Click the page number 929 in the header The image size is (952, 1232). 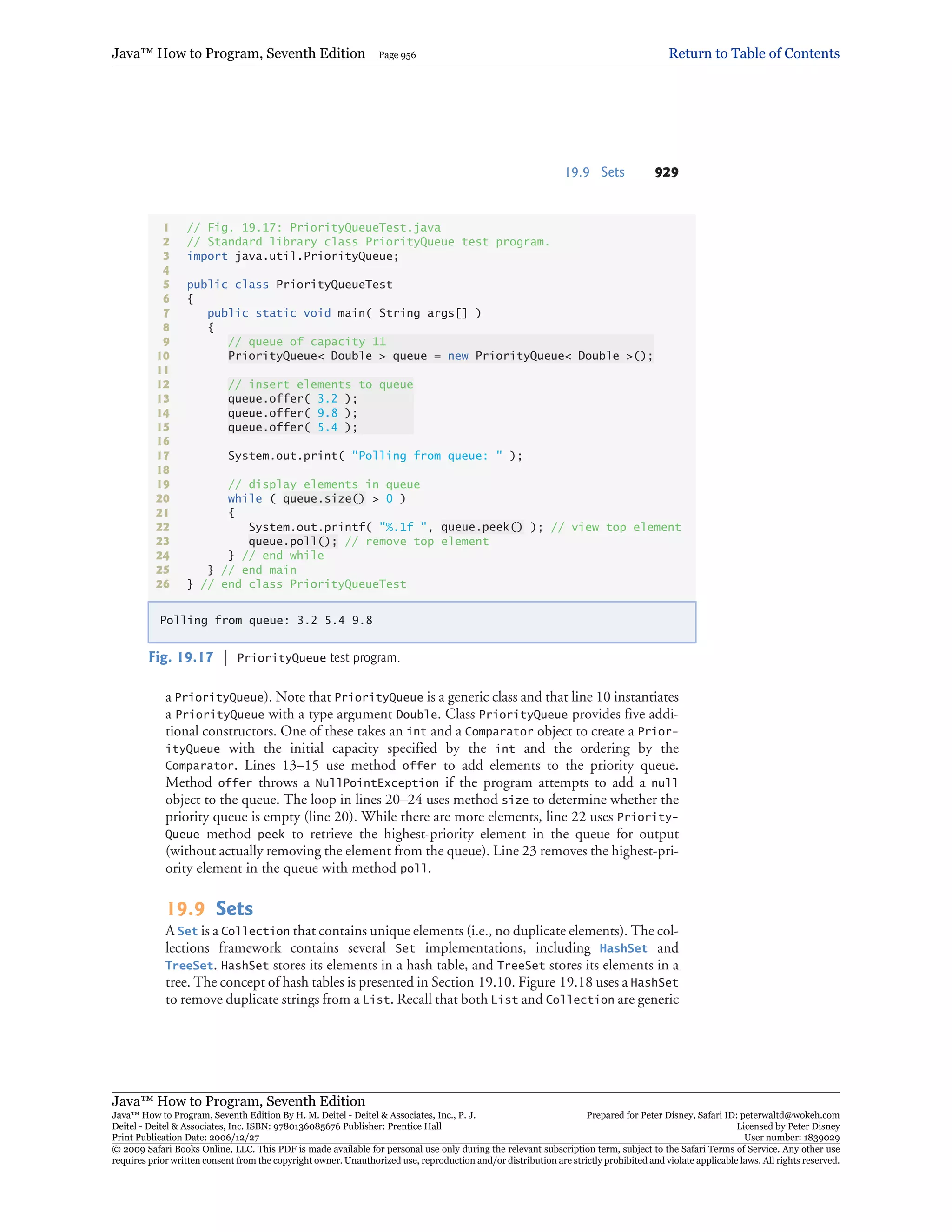[666, 172]
